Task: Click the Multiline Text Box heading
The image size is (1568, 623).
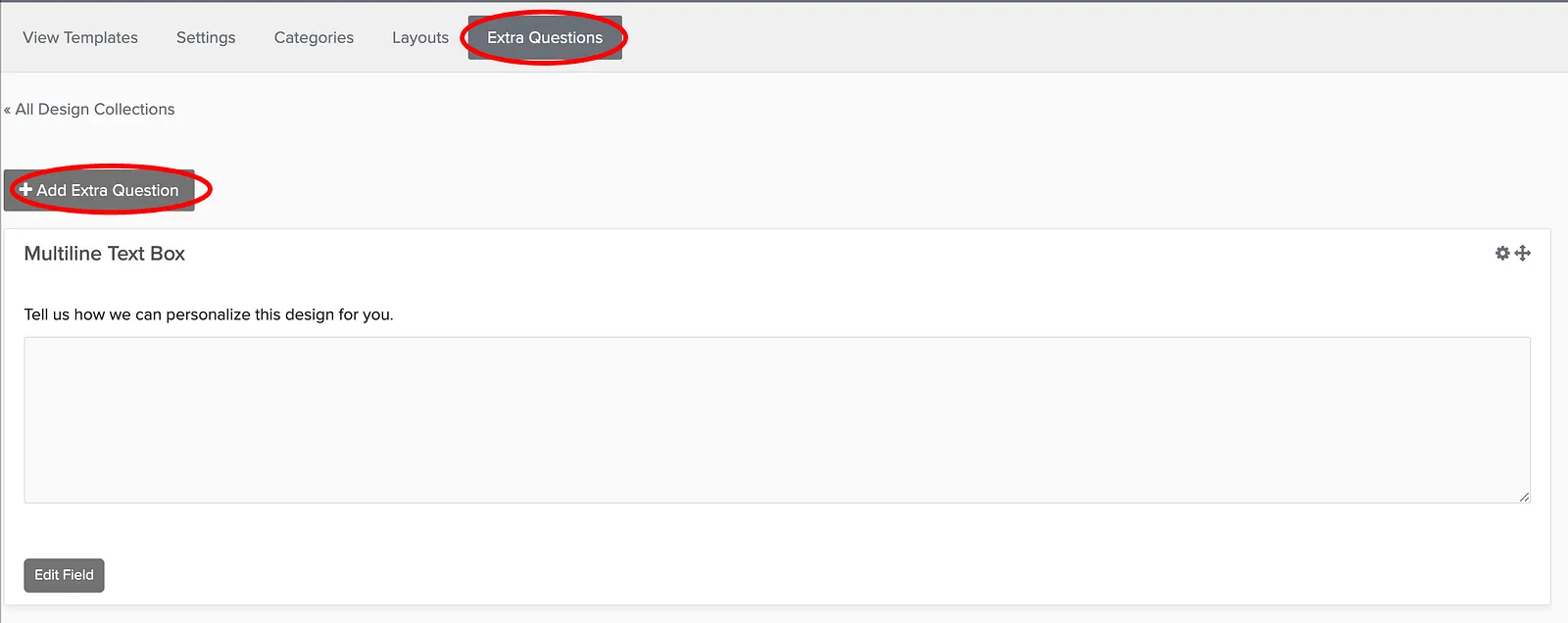Action: click(x=105, y=254)
